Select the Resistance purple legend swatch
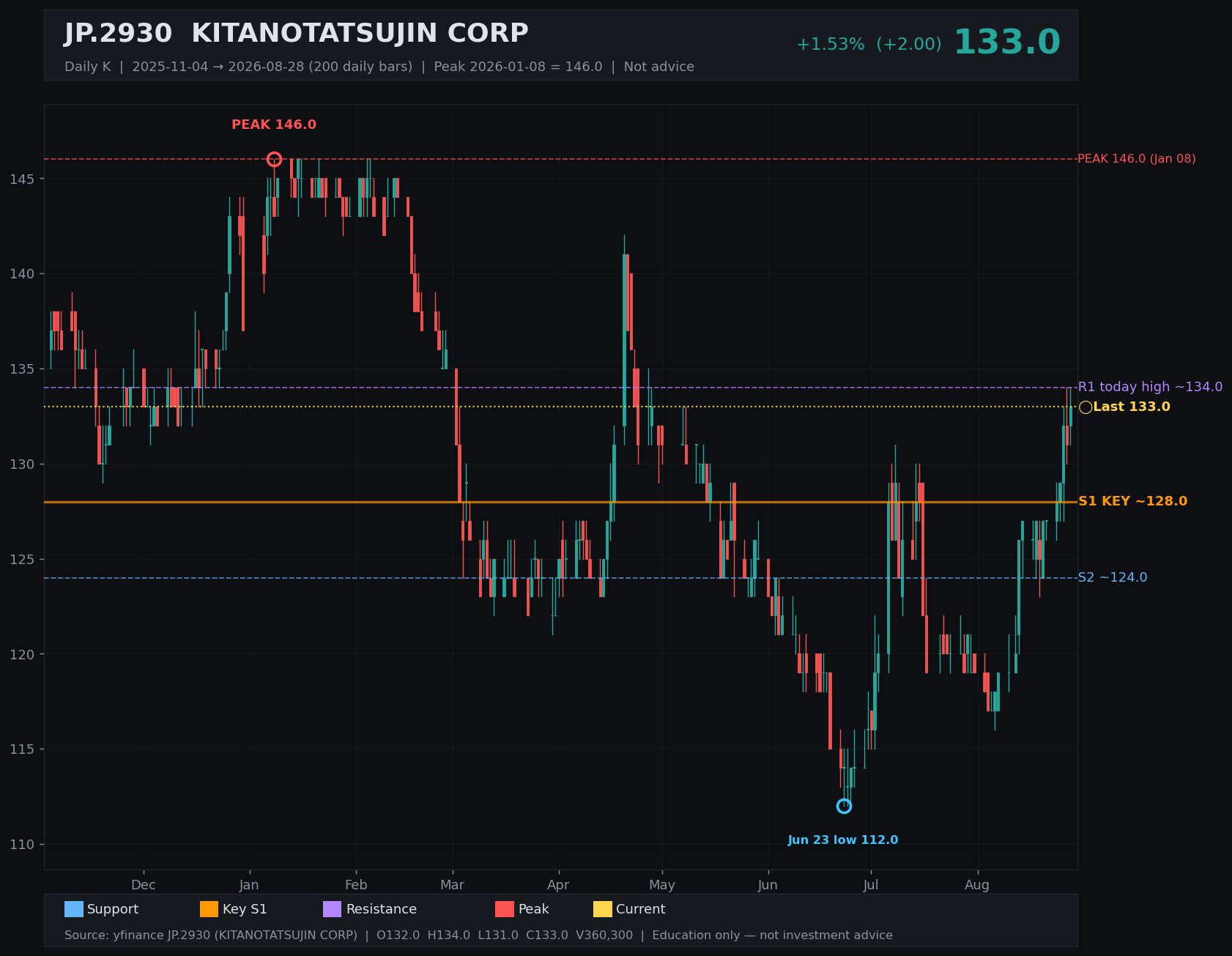 click(x=333, y=909)
